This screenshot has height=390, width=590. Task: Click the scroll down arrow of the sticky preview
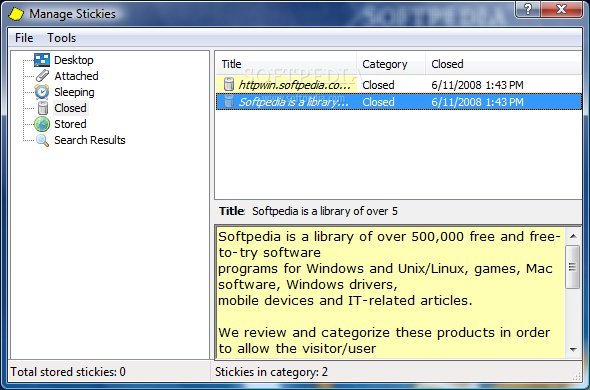coord(573,349)
